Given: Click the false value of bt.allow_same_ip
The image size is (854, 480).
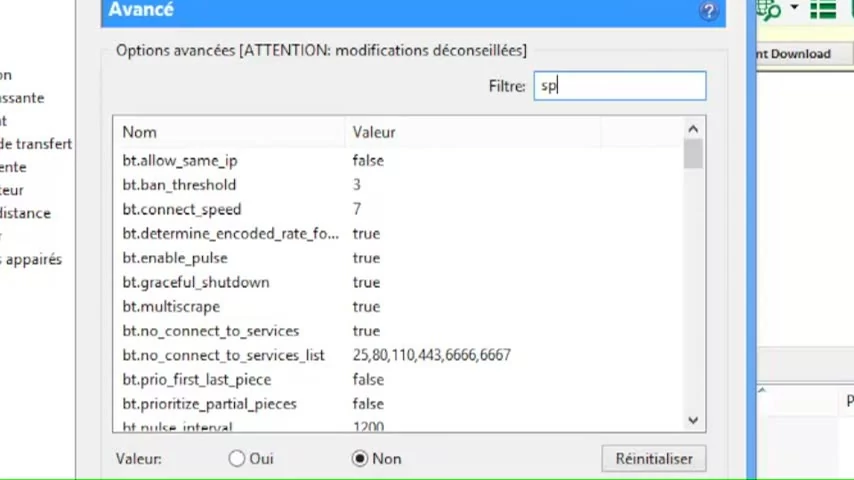Looking at the screenshot, I should (368, 161).
